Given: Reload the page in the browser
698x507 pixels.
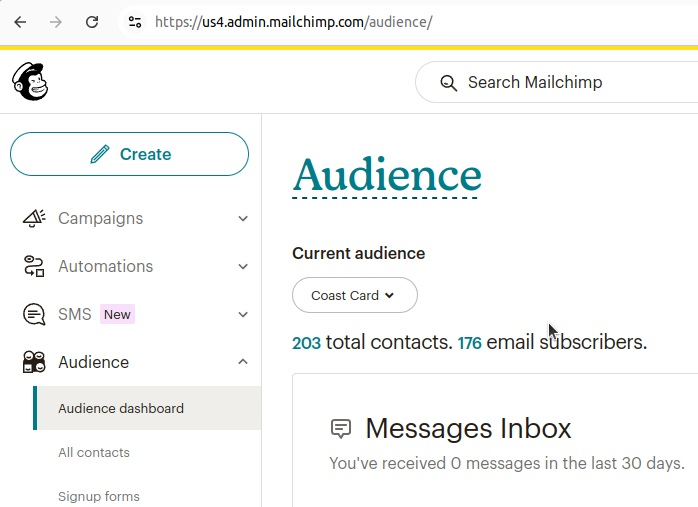Looking at the screenshot, I should [92, 21].
